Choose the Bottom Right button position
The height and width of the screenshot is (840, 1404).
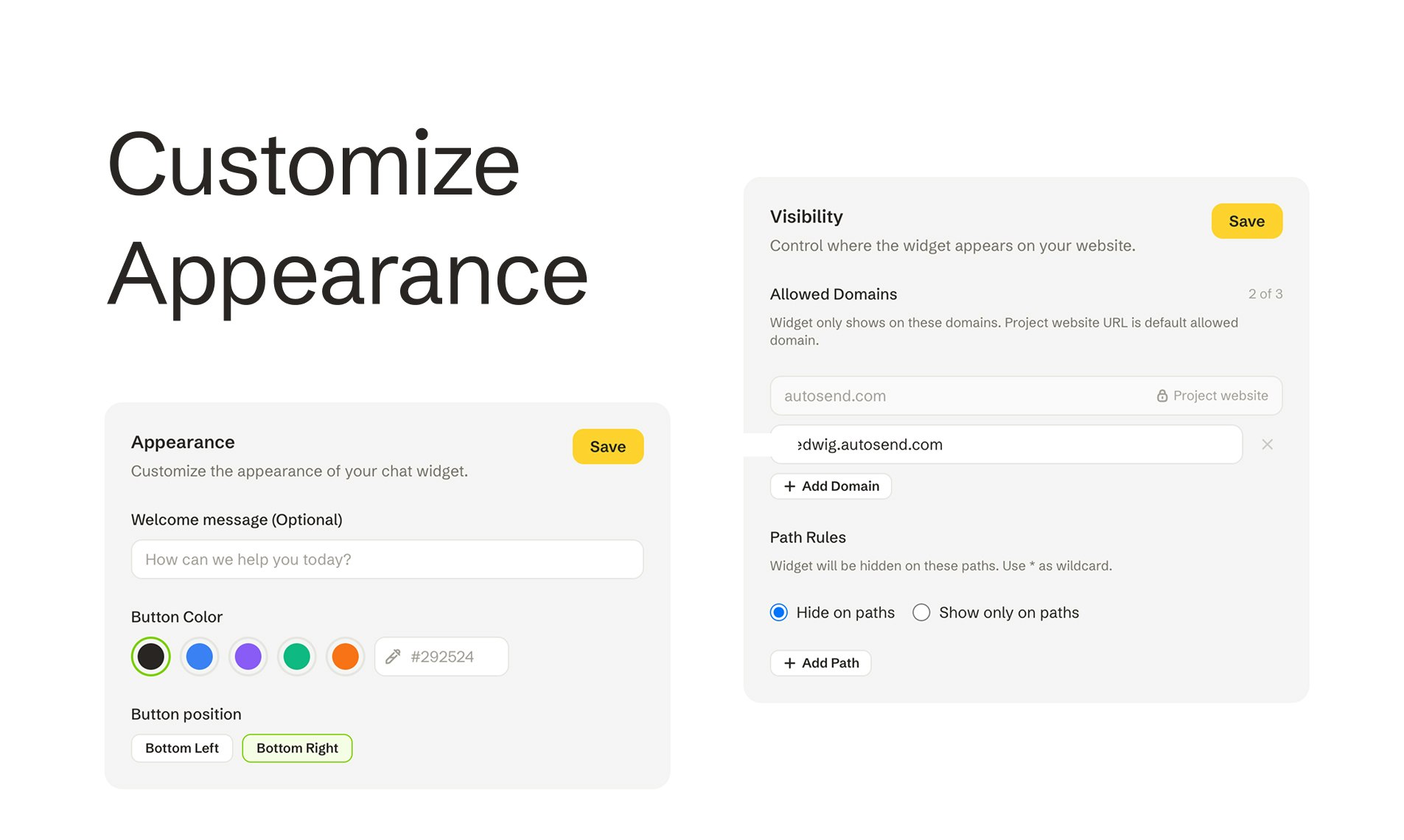[x=297, y=748]
